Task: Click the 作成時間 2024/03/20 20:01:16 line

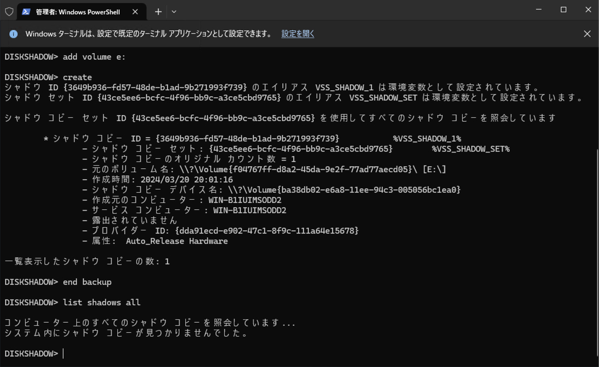Action: pyautogui.click(x=157, y=179)
